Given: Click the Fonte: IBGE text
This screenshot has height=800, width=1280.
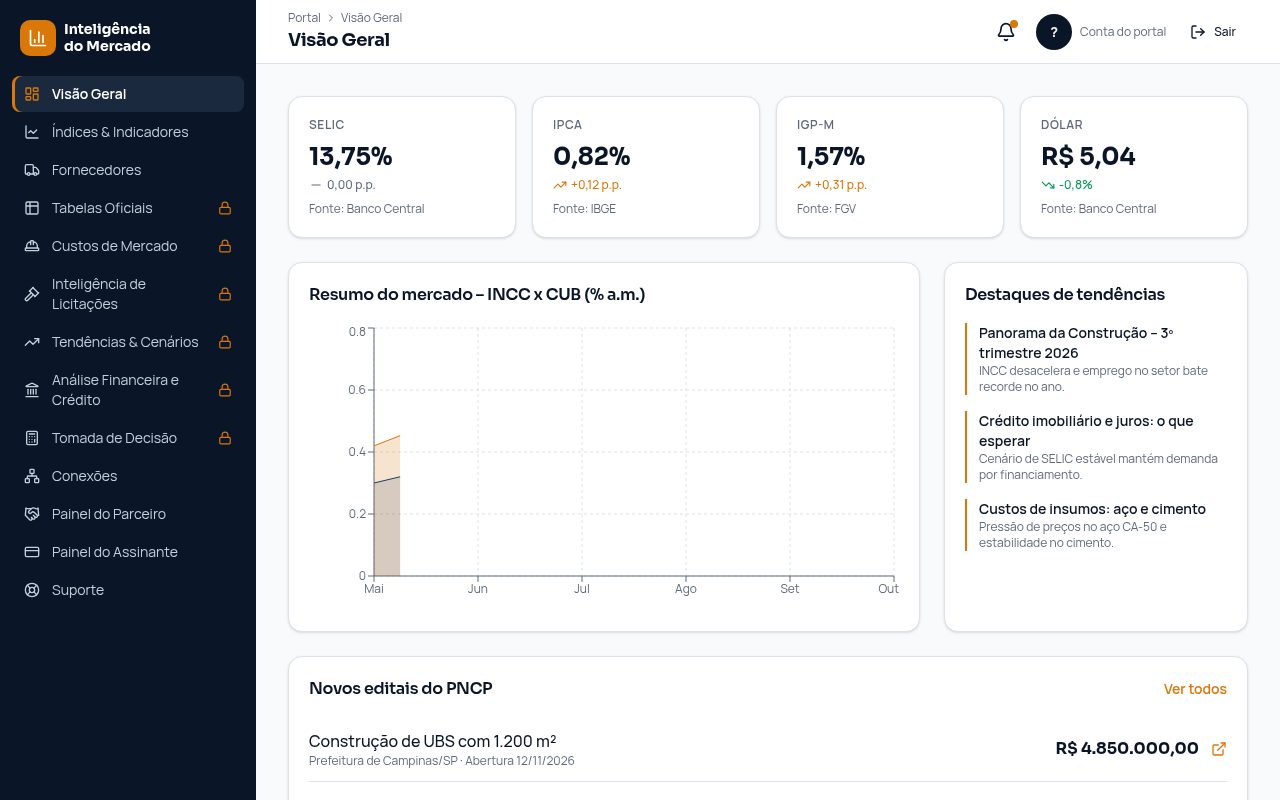Looking at the screenshot, I should click(x=584, y=209).
